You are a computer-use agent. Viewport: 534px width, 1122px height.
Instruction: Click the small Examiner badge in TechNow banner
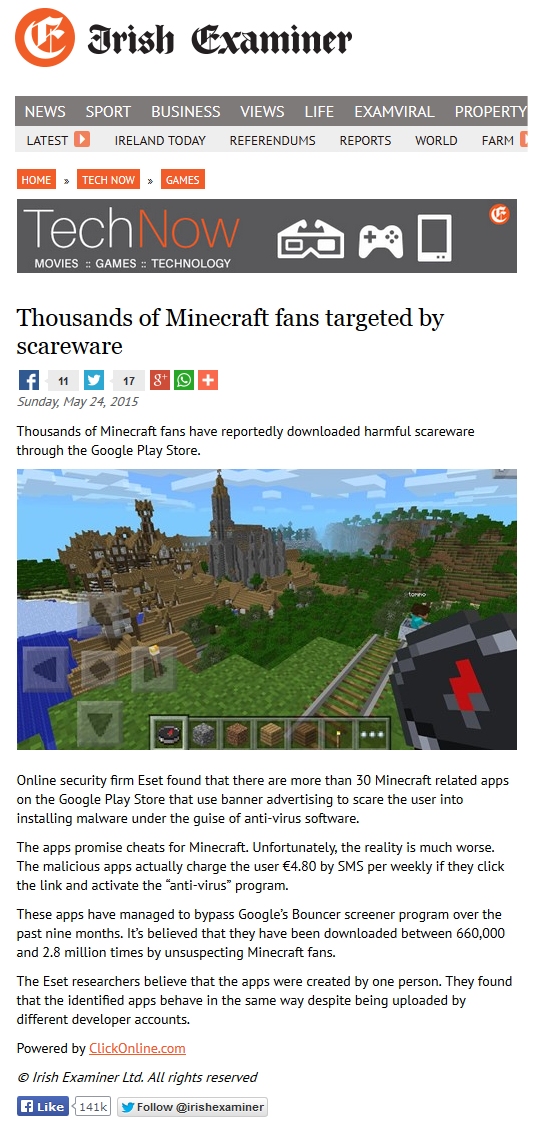click(x=499, y=214)
